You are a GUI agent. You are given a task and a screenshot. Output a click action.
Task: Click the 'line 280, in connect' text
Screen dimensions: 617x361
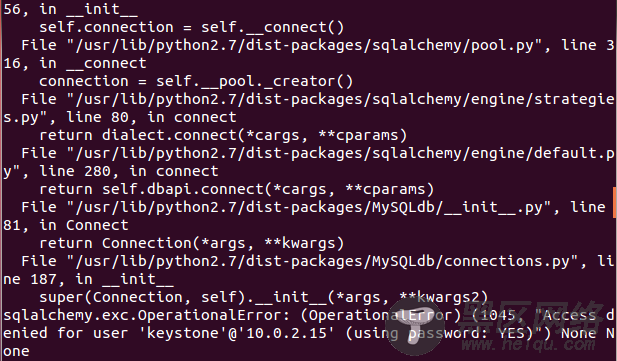point(129,171)
